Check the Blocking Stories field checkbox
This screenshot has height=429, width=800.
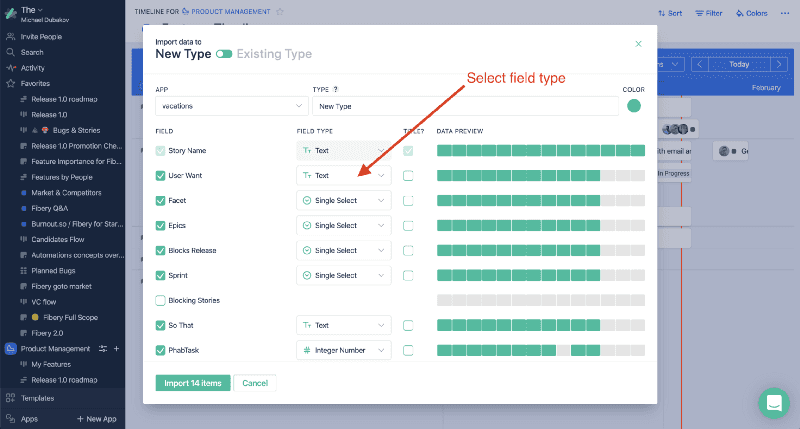(x=160, y=300)
